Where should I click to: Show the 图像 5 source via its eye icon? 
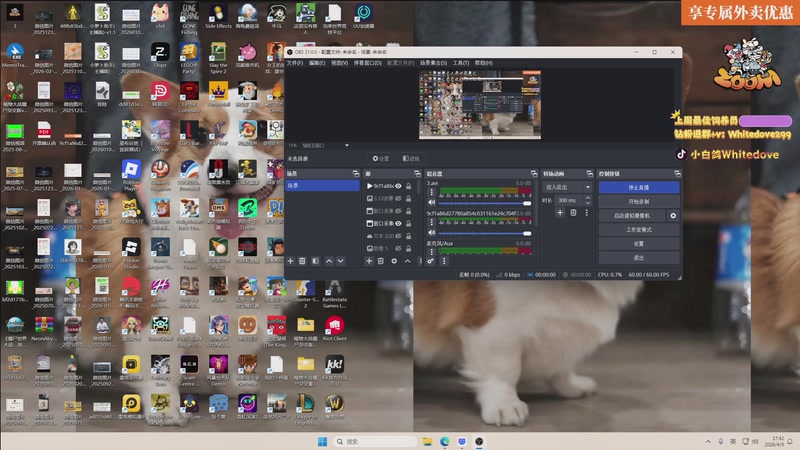pos(398,248)
